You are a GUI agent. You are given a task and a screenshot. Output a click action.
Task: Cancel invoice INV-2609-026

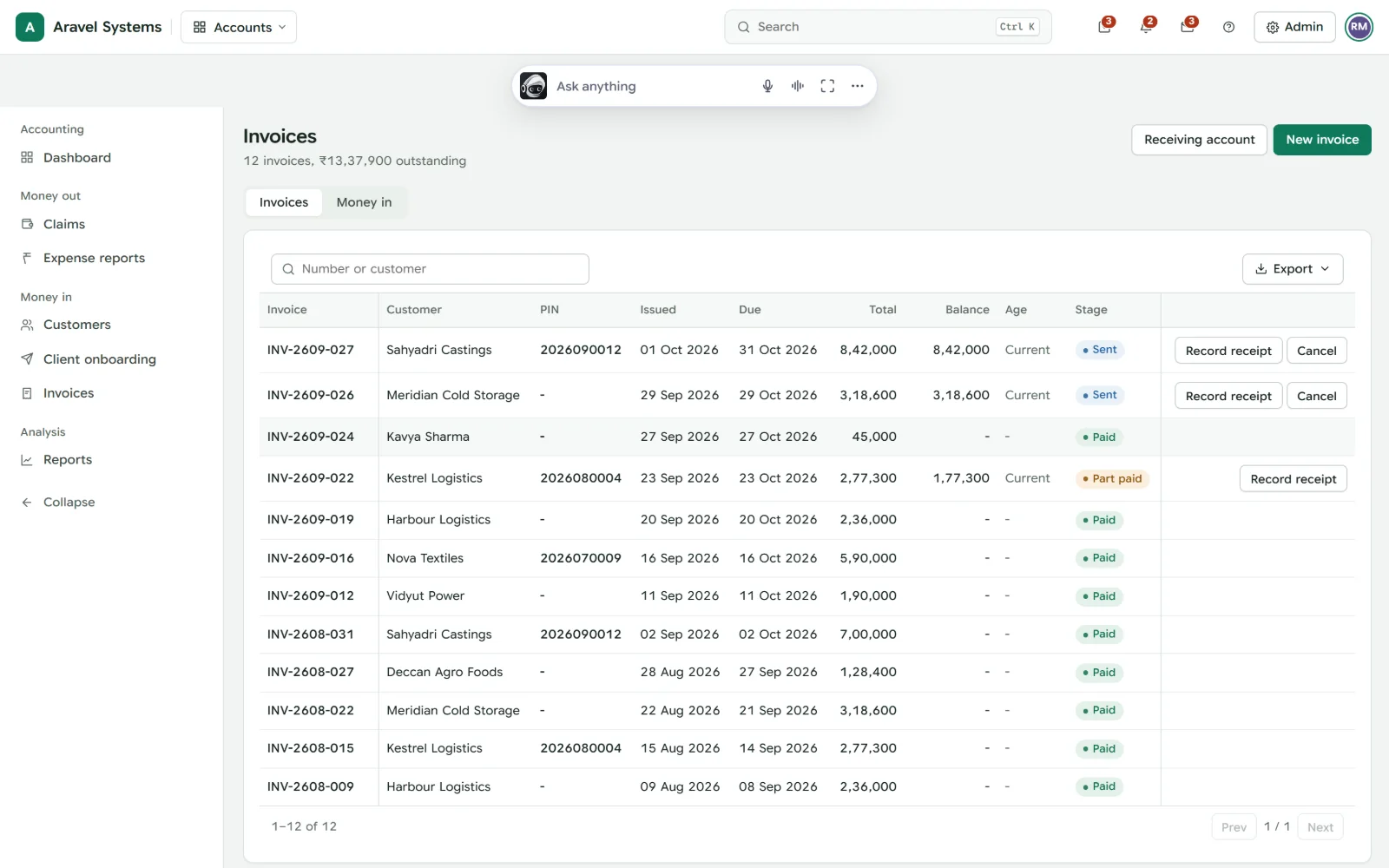click(1316, 396)
